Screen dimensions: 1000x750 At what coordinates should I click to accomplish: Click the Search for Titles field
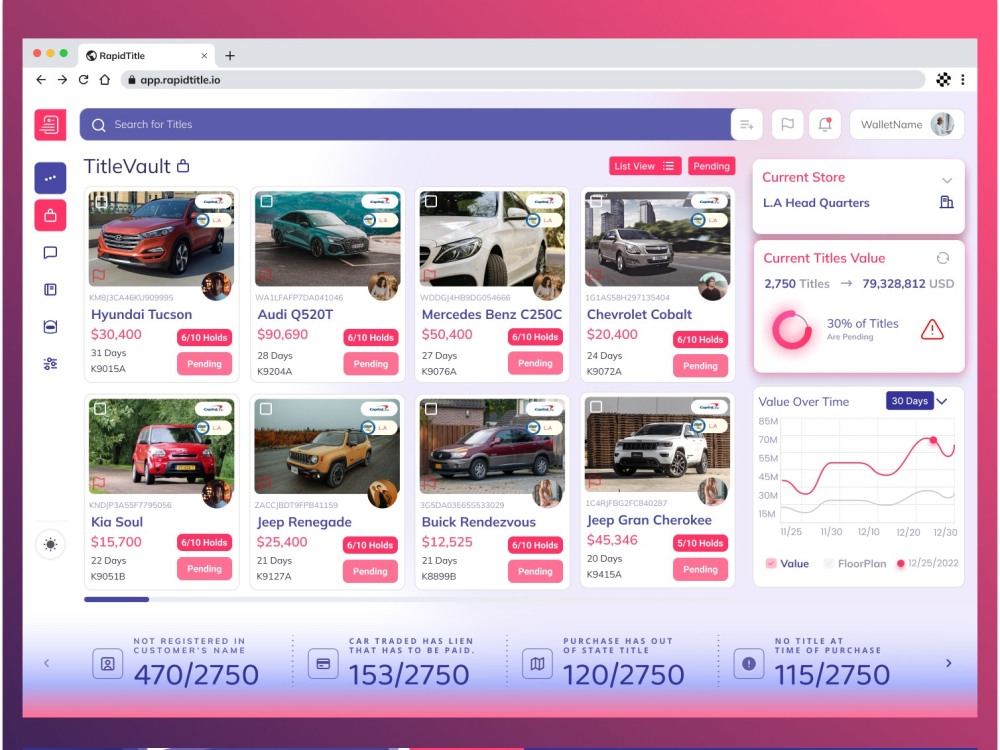[x=406, y=124]
